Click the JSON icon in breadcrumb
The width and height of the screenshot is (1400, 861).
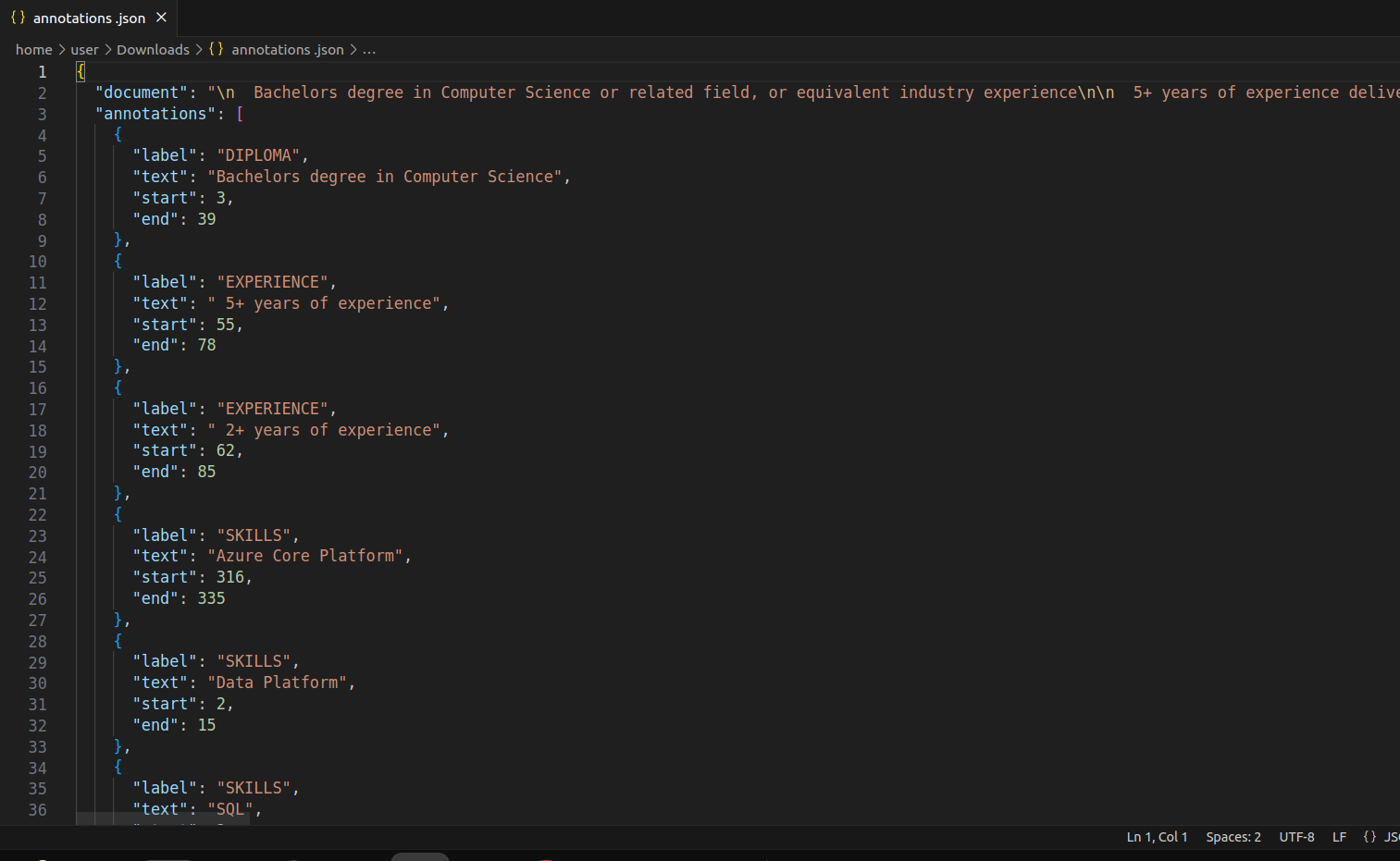[217, 49]
